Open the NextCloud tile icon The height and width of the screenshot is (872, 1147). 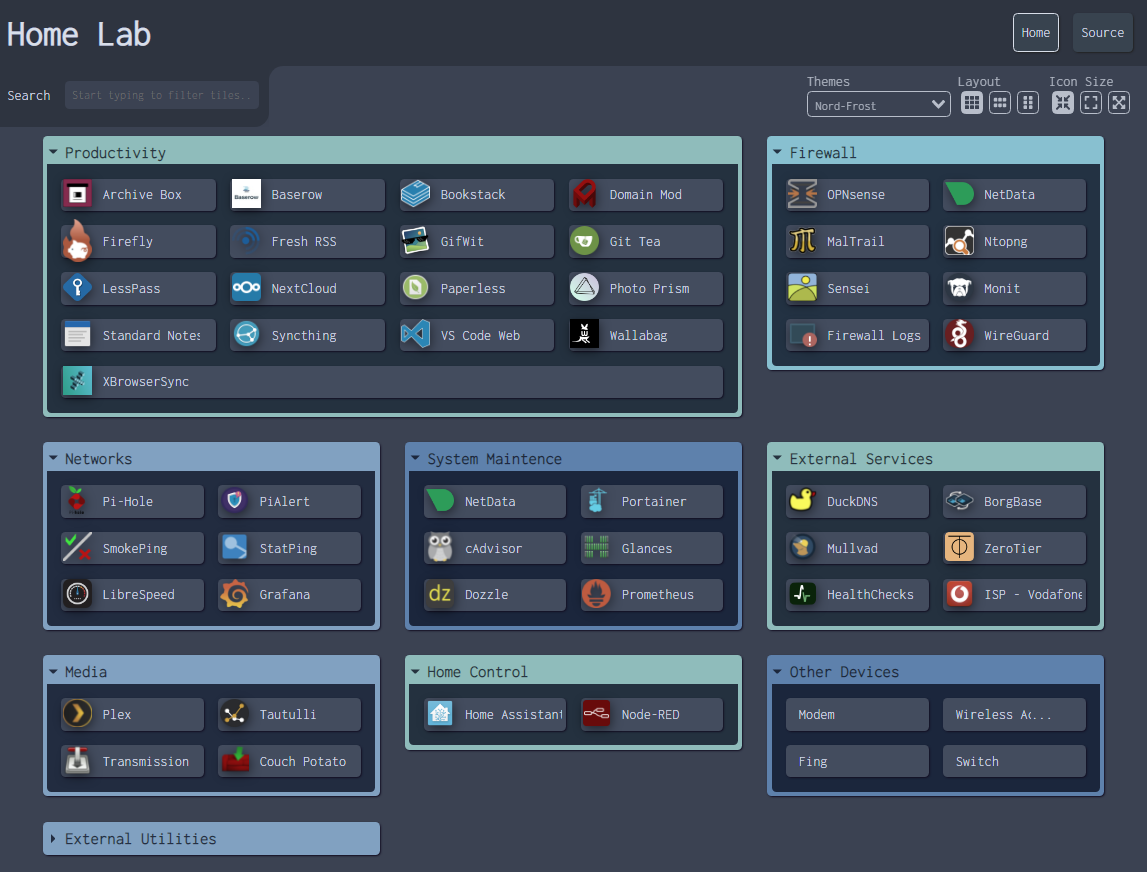246,288
